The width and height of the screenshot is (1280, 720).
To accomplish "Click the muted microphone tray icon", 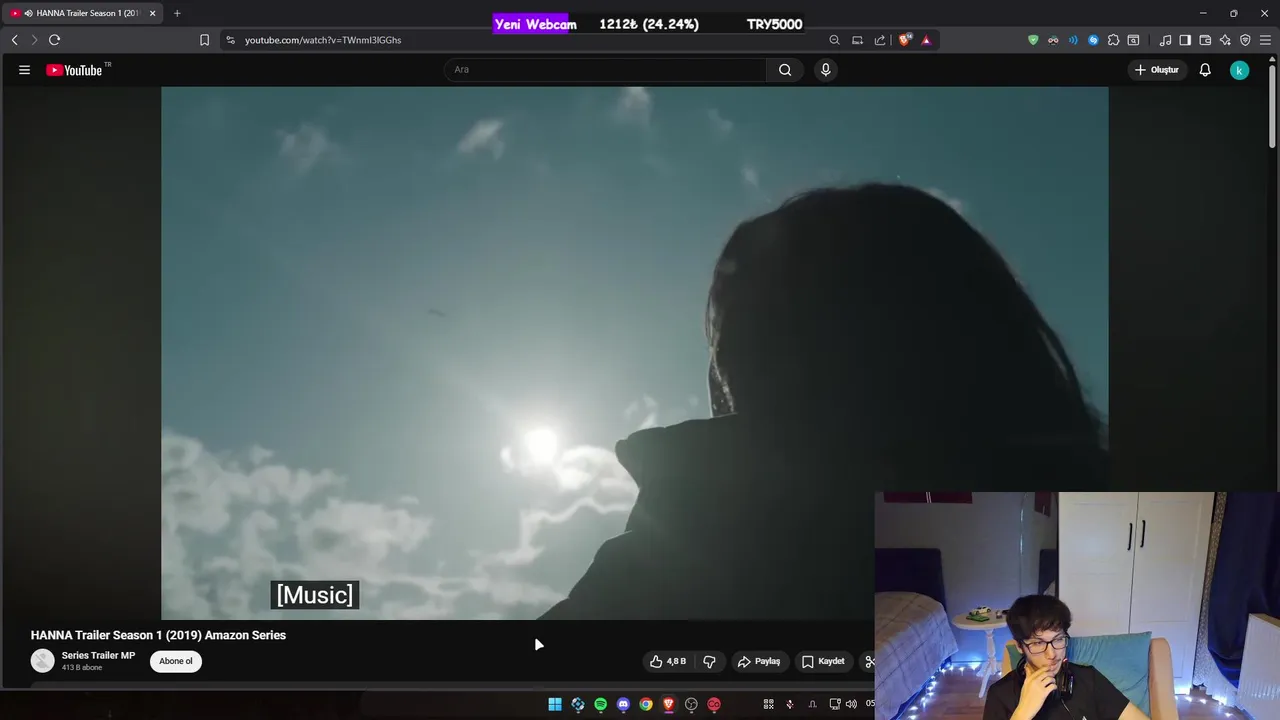I will click(789, 704).
